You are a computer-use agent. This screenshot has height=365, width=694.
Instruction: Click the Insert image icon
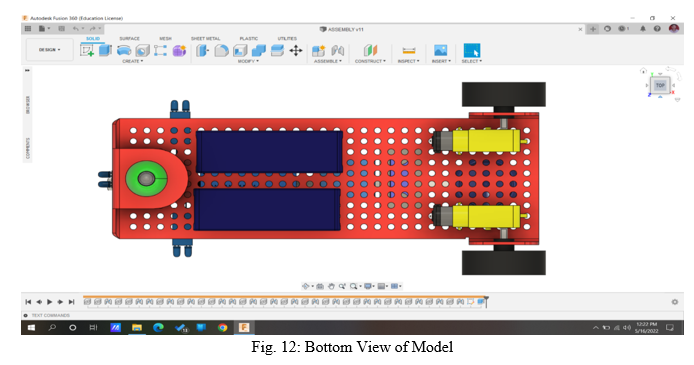click(440, 50)
